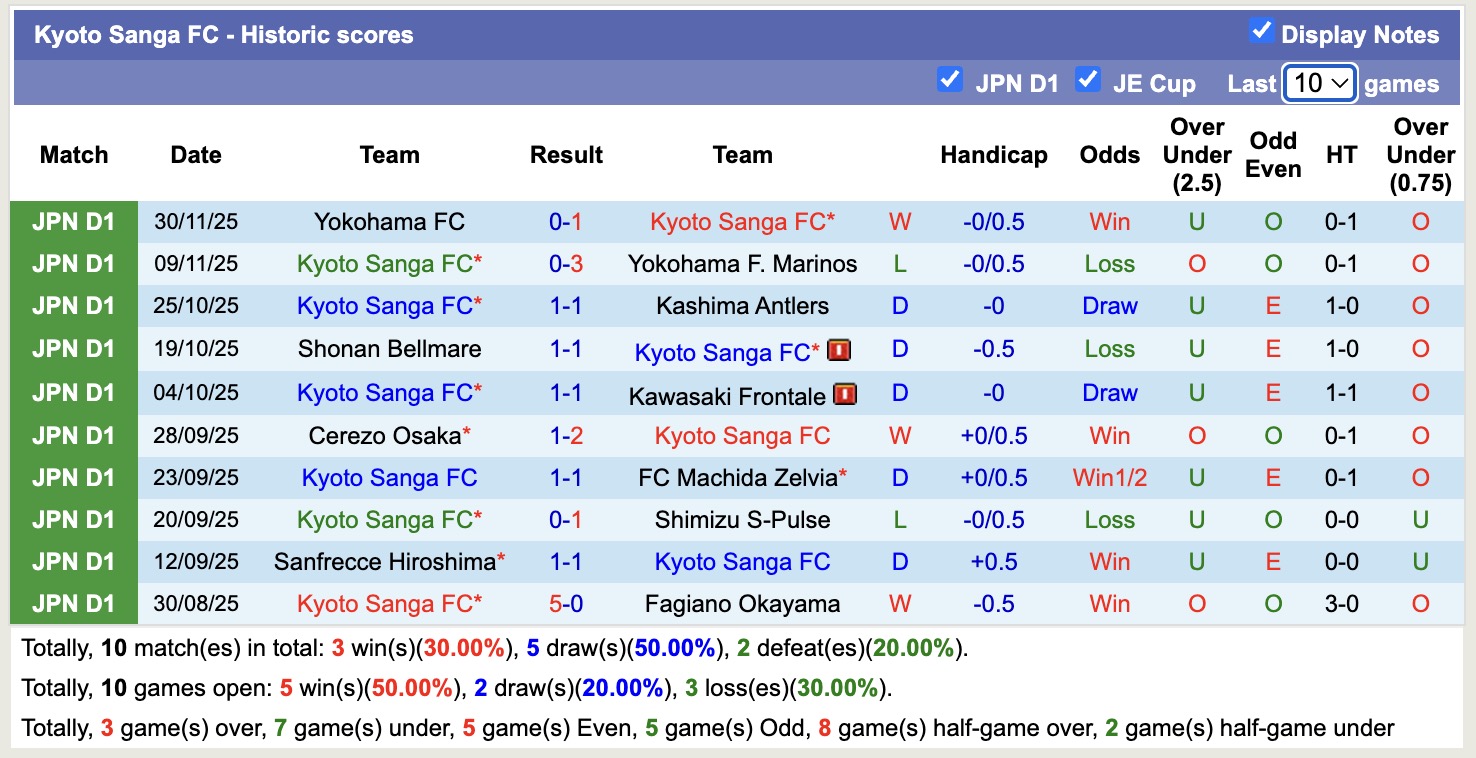
Task: Click the JPN D1 badge beside the Fagiano Okayama match
Action: coord(75,604)
